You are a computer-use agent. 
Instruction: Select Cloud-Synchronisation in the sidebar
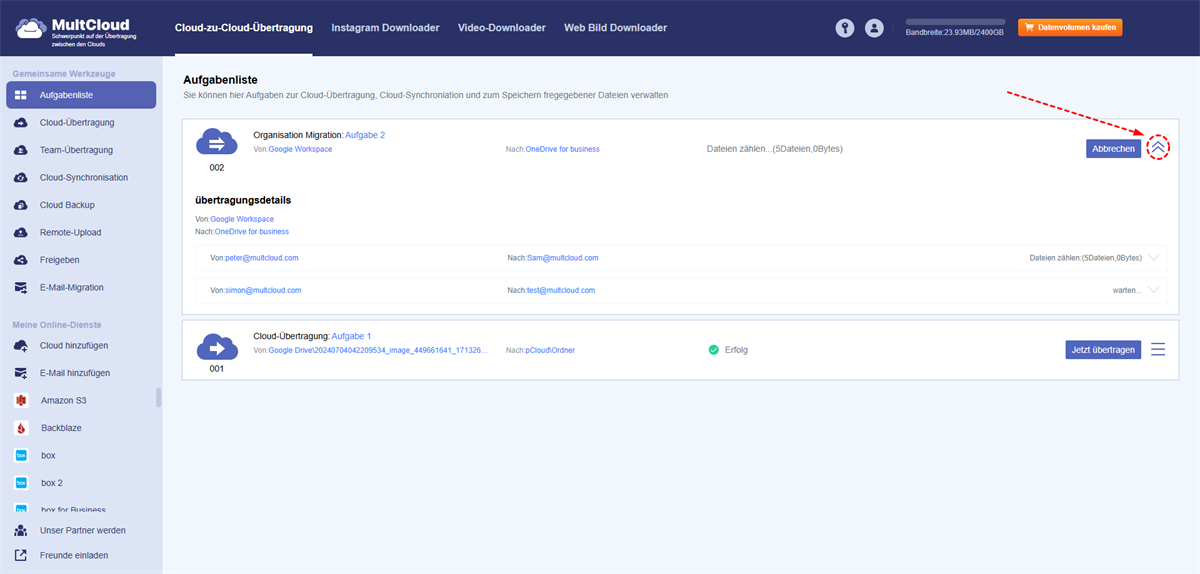point(81,178)
